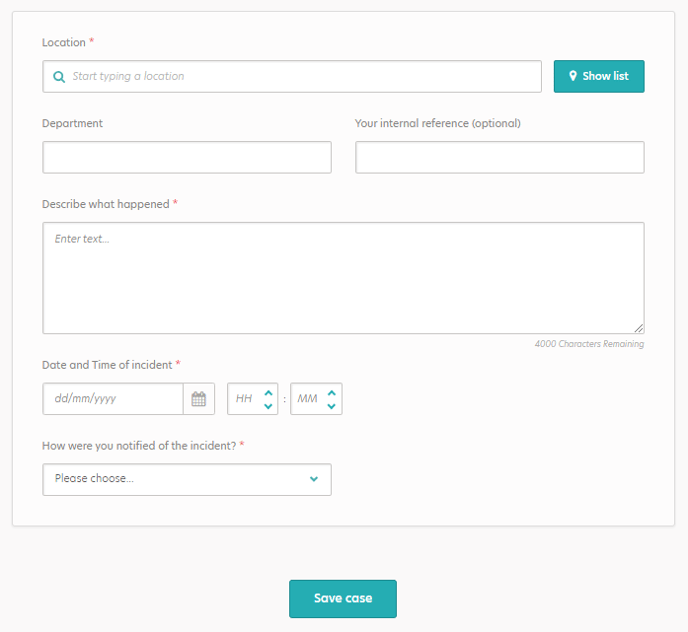This screenshot has height=632, width=688.
Task: Click the chevron arrow of notification dropdown
Action: pyautogui.click(x=314, y=479)
